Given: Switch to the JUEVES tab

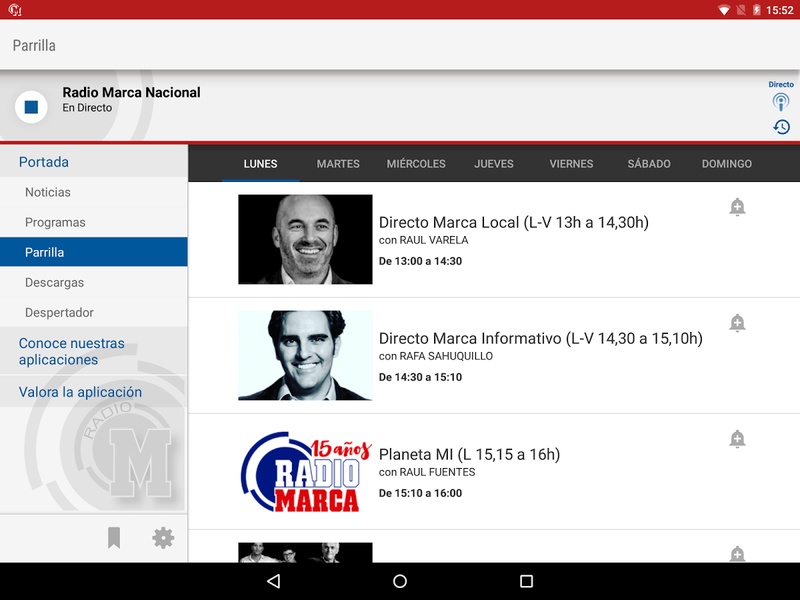Looking at the screenshot, I should [x=494, y=164].
